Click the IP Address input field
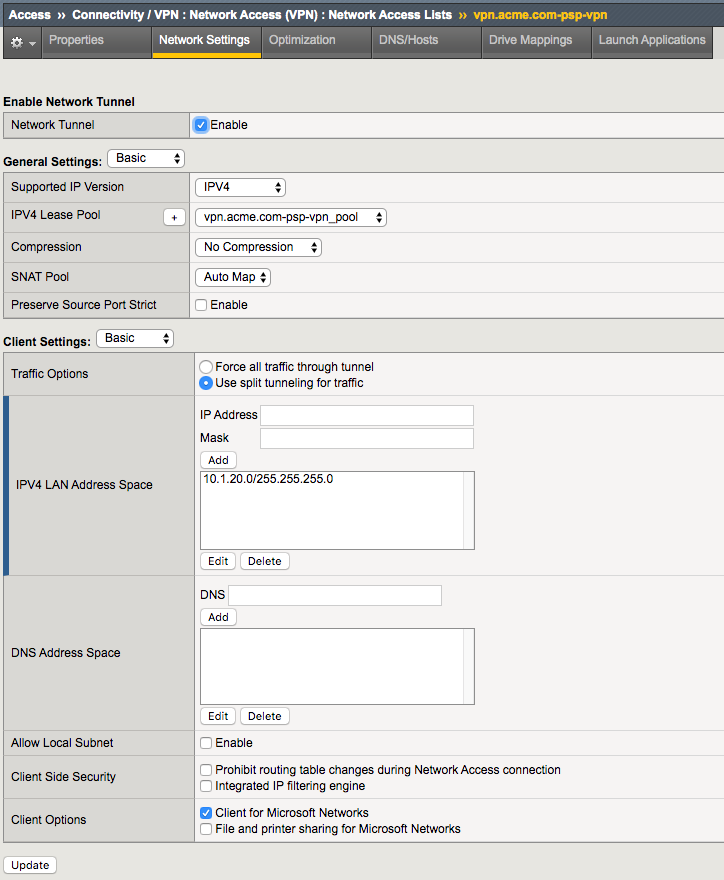 click(367, 415)
